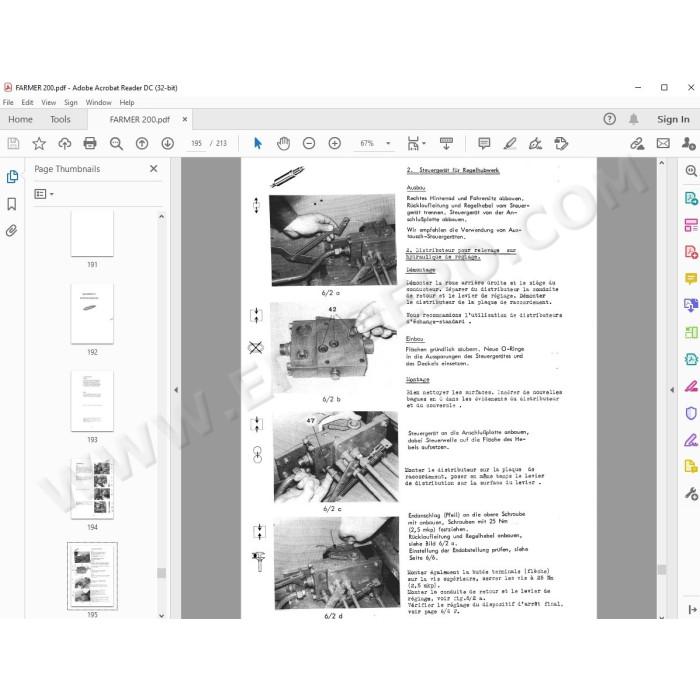
Task: Open the Bookmarks panel icon
Action: pos(12,204)
